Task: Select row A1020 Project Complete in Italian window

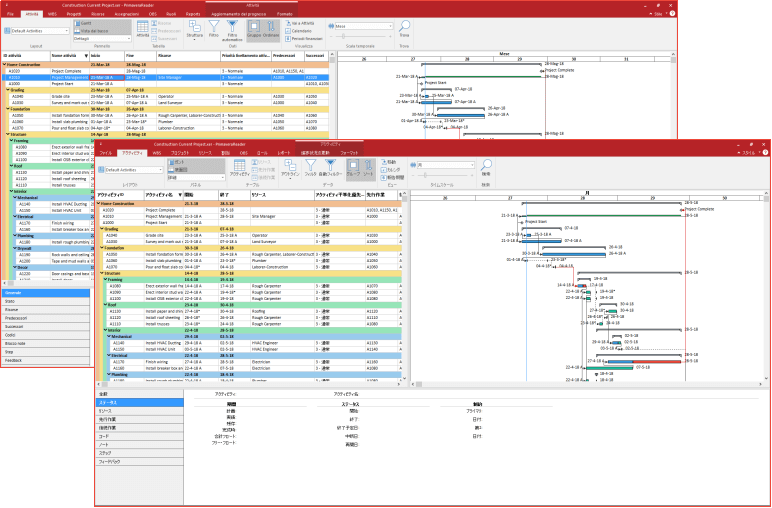Action: tap(165, 71)
